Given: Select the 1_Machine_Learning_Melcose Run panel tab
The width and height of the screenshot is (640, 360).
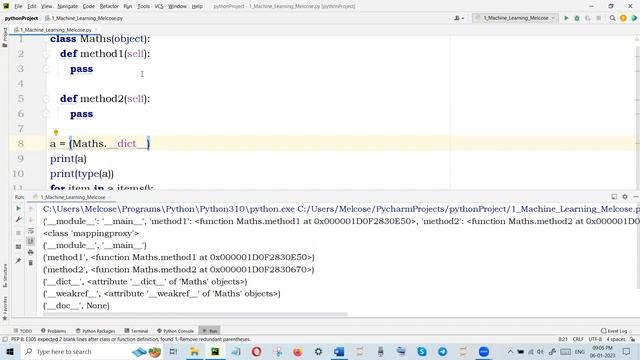Looking at the screenshot, I should pos(73,197).
